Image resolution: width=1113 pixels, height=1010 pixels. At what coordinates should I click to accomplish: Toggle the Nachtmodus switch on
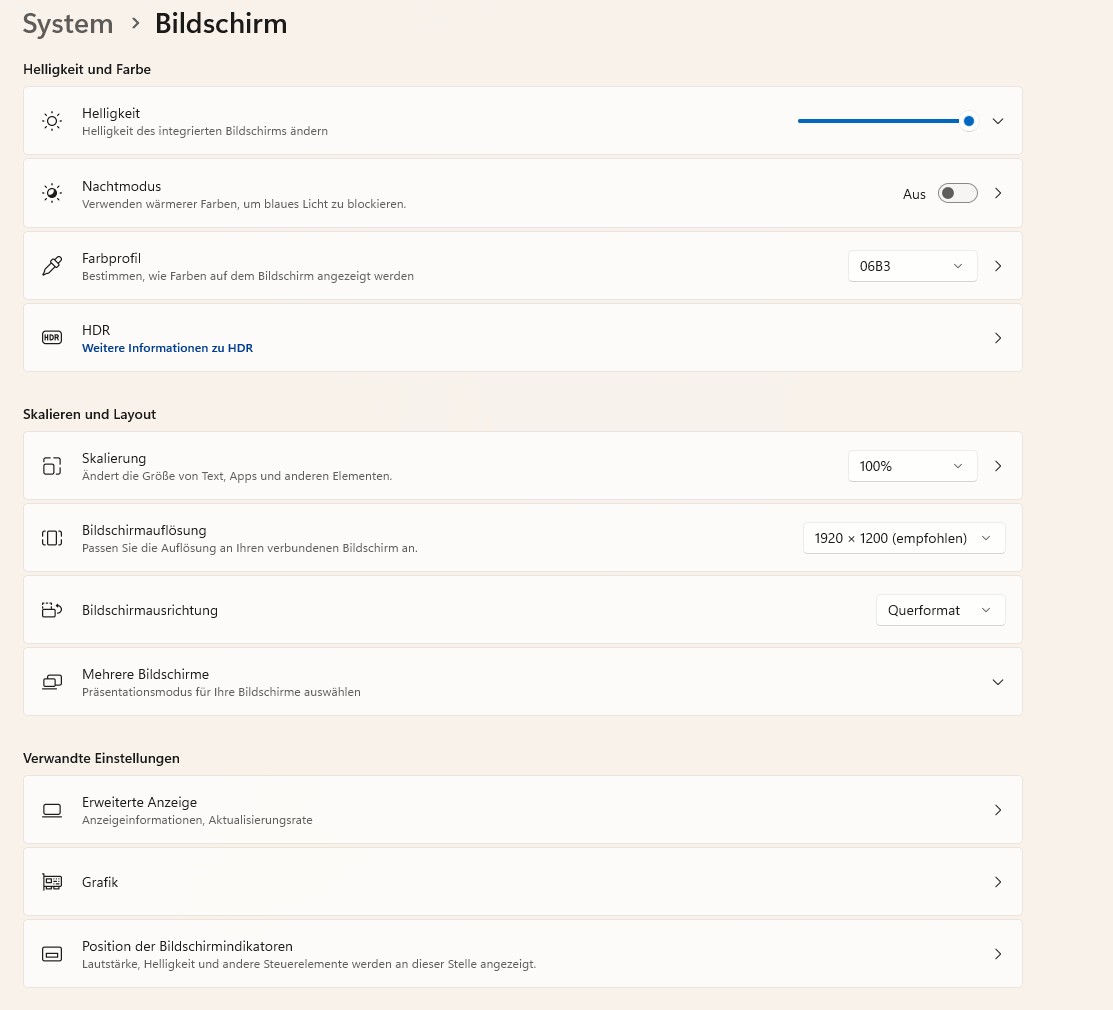pos(958,193)
